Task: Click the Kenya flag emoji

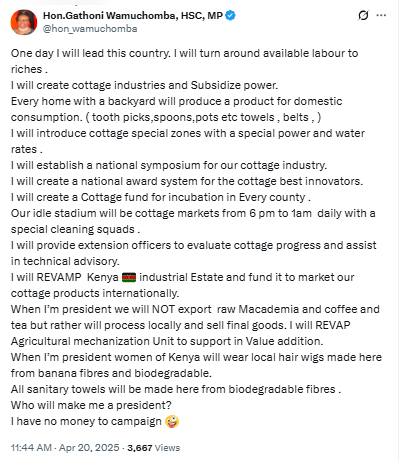Action: [129, 277]
